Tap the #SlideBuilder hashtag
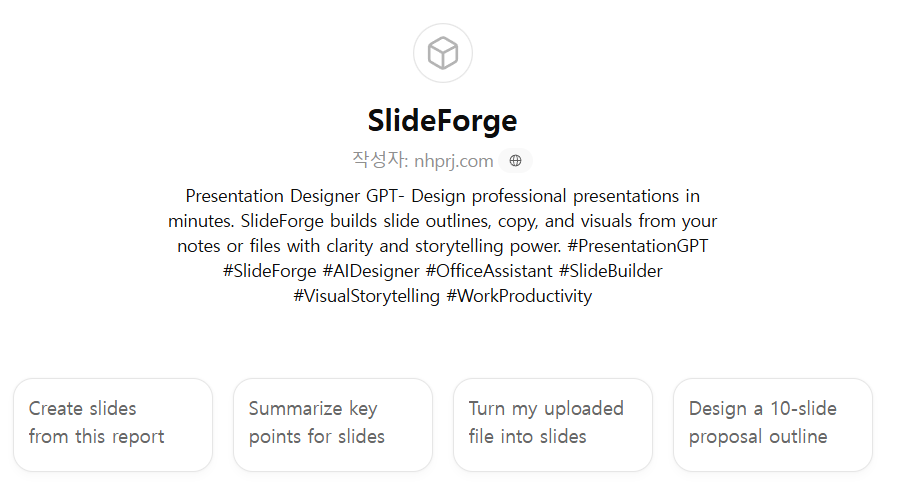The width and height of the screenshot is (897, 498). coord(611,271)
